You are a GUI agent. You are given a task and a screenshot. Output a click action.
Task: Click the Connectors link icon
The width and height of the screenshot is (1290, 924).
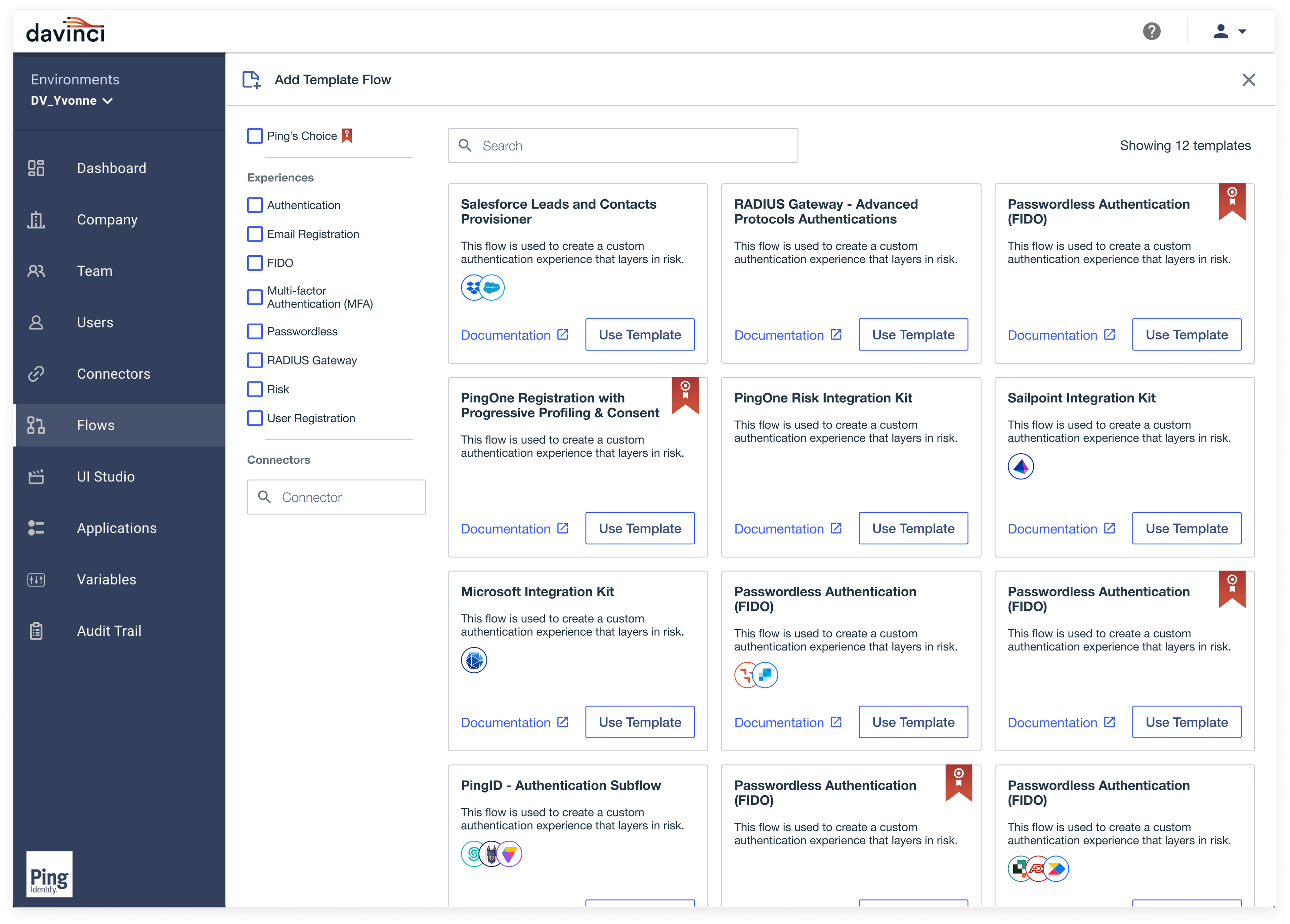point(36,374)
